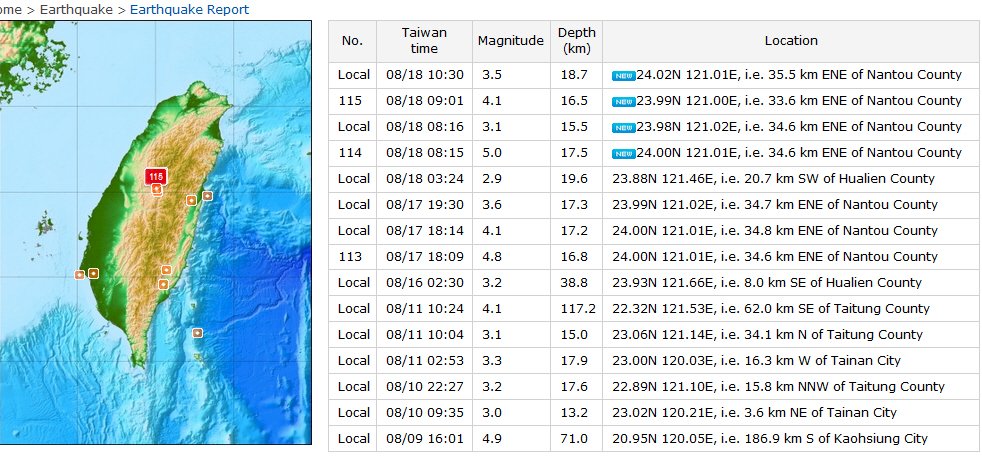Select the on-land marker near Hualien, left of the offshore one
This screenshot has width=982, height=460.
coord(191,200)
